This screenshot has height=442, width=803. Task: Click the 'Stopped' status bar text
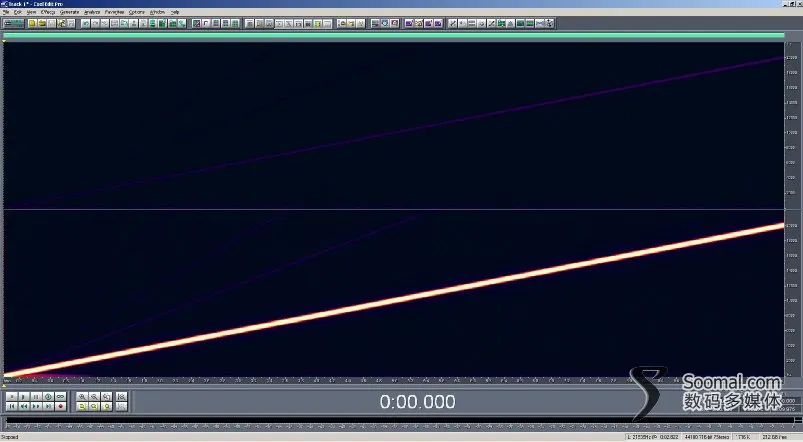point(10,437)
